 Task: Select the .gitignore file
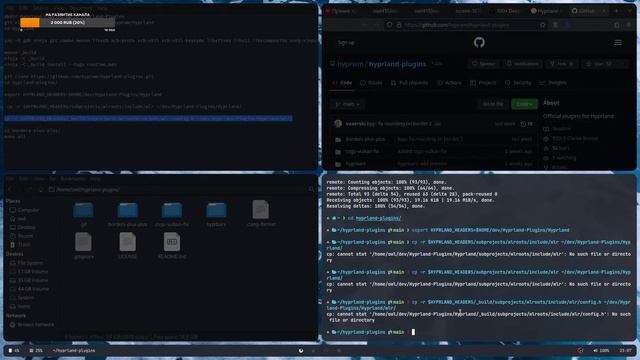click(x=83, y=245)
